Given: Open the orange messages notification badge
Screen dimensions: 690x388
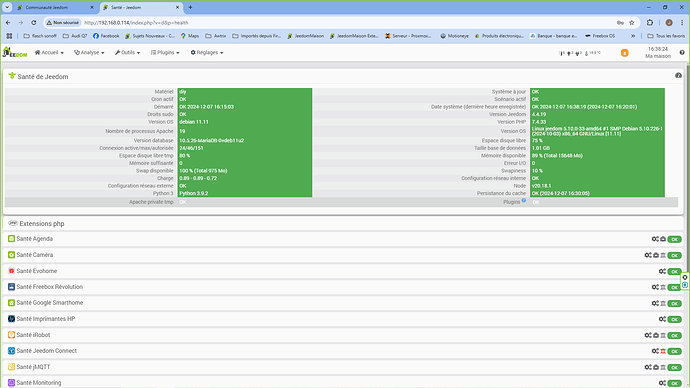Looking at the screenshot, I should click(x=624, y=53).
